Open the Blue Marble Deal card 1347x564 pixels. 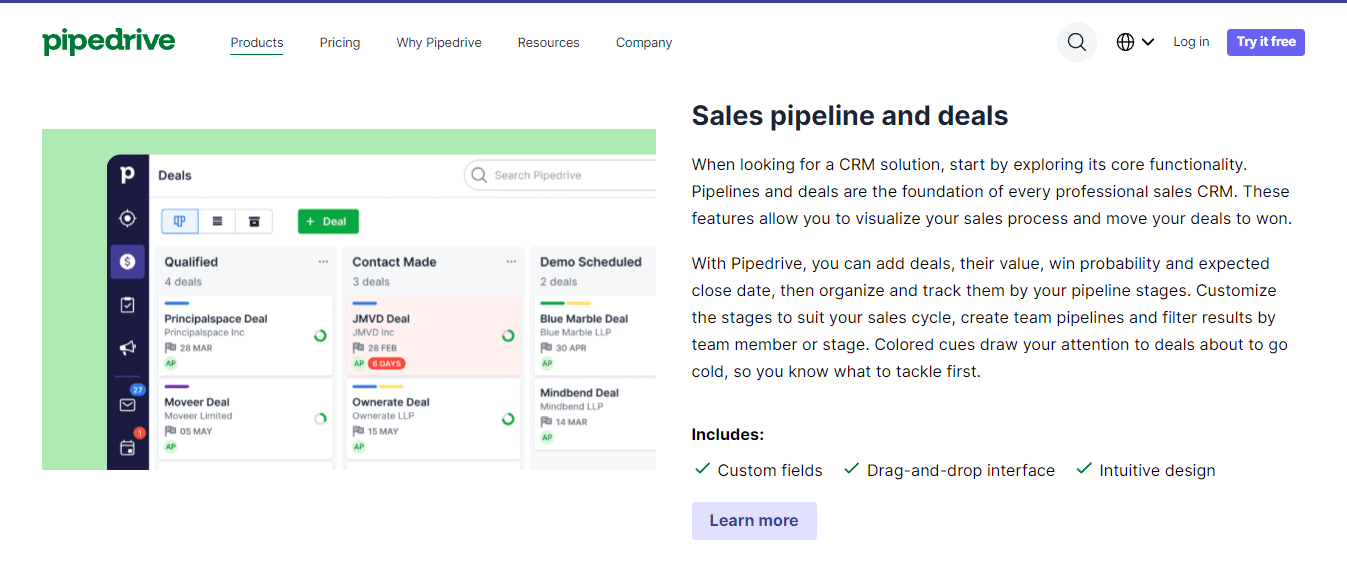click(x=595, y=335)
